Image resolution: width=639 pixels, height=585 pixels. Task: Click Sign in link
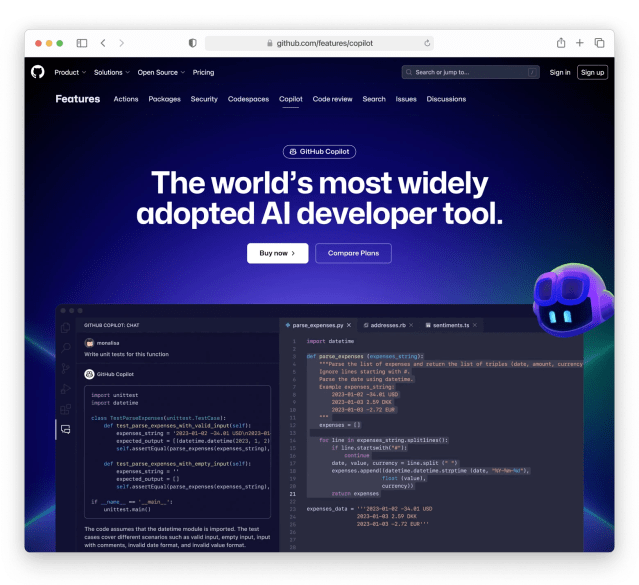coord(560,73)
